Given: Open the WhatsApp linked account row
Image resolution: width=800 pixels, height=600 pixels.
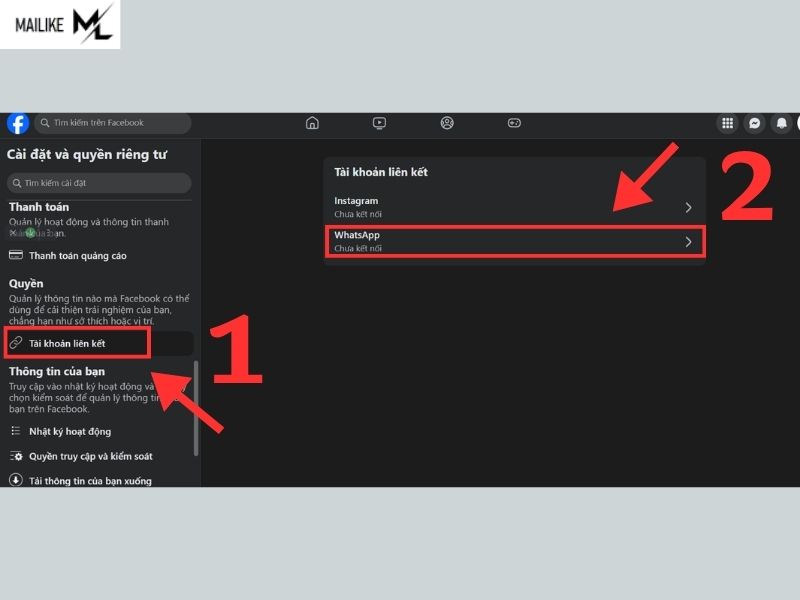Looking at the screenshot, I should click(x=514, y=241).
